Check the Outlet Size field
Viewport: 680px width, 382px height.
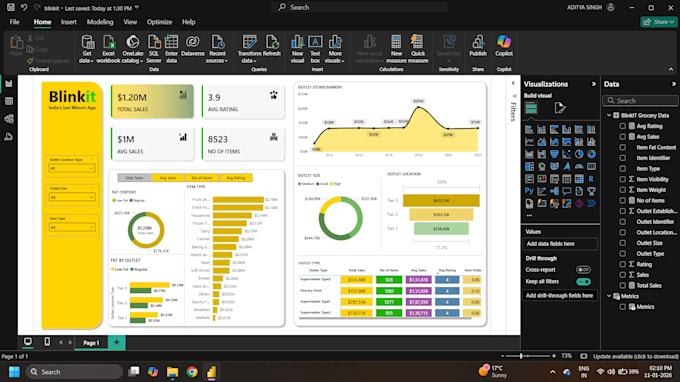point(623,243)
